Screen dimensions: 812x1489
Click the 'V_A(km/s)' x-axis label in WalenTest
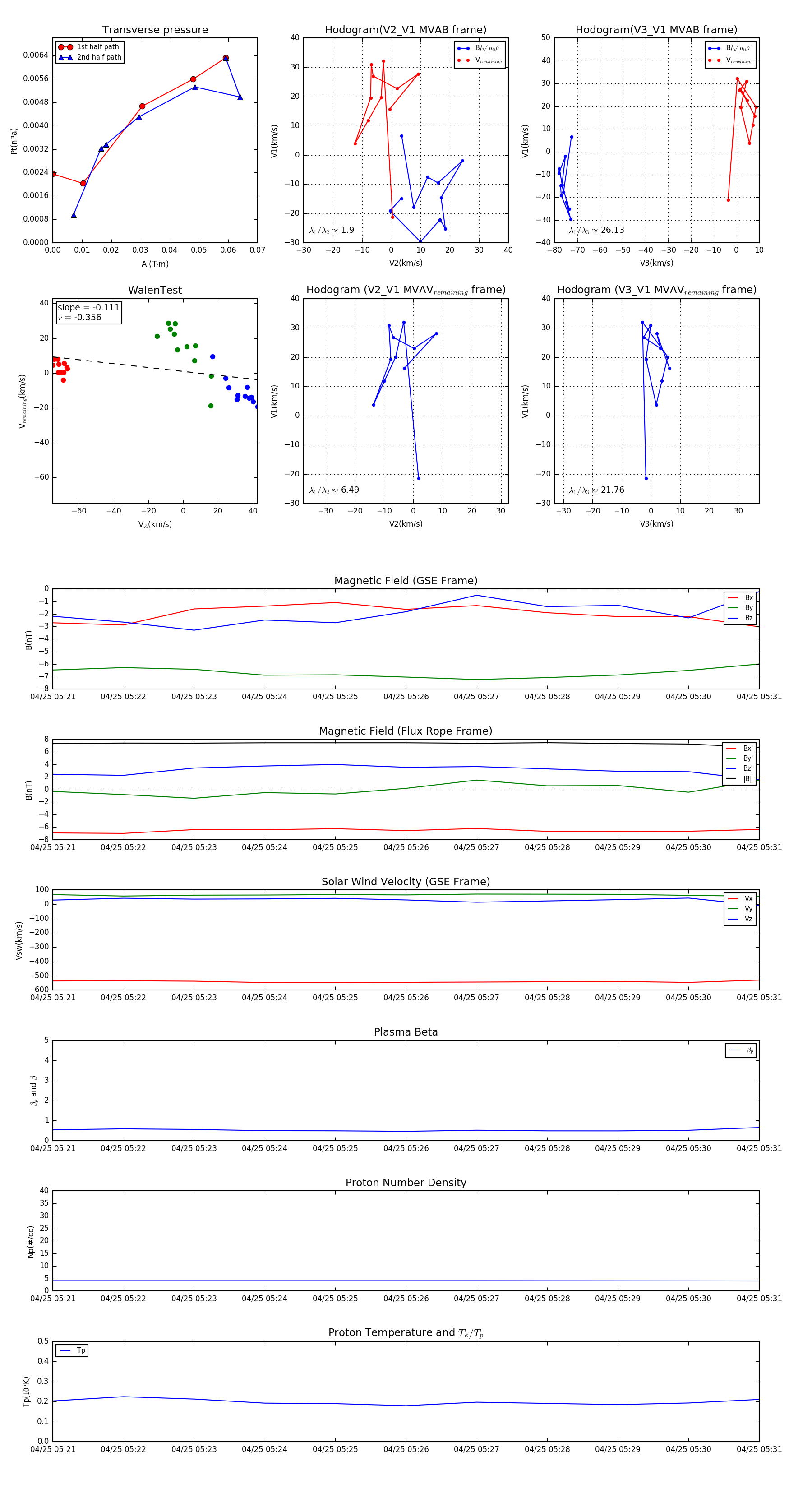click(155, 524)
